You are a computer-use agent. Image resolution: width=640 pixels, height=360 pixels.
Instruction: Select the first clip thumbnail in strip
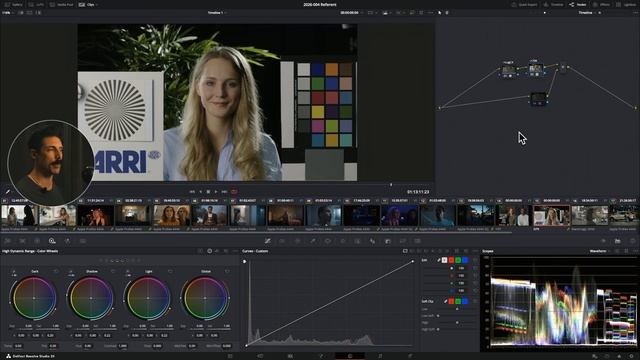pos(19,216)
